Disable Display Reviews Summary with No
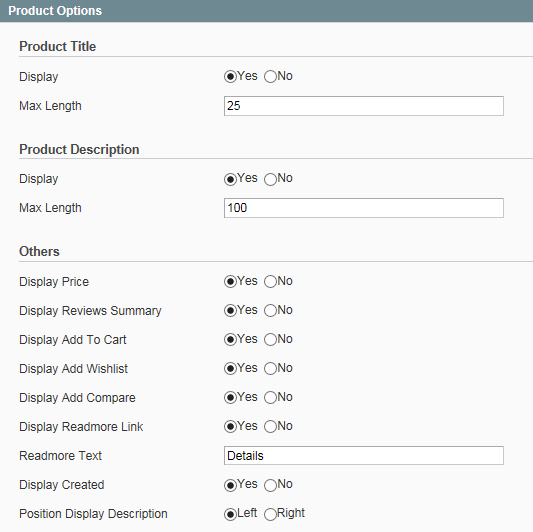Image resolution: width=533 pixels, height=532 pixels. (270, 310)
